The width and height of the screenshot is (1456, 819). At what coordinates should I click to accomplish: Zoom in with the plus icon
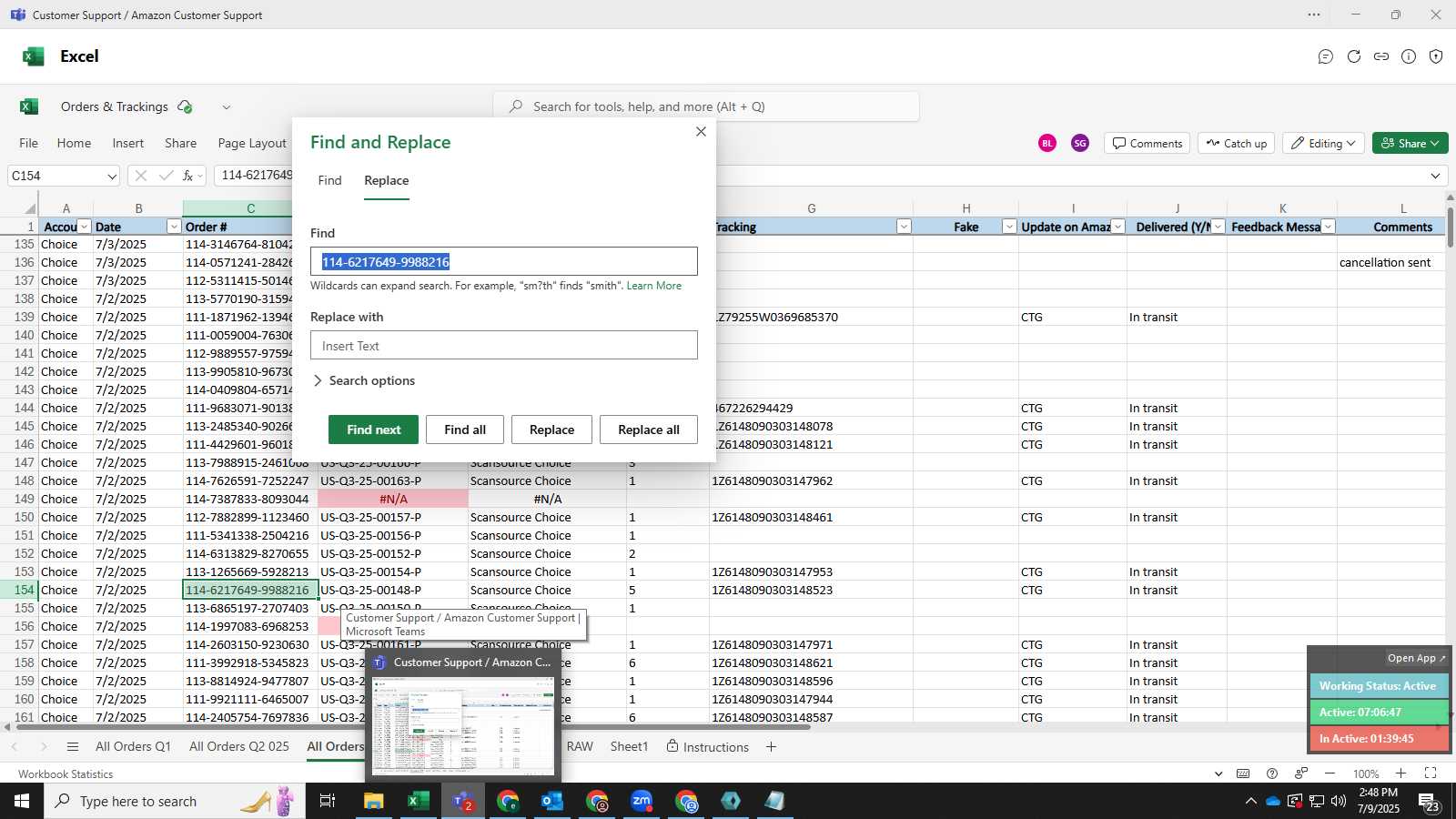click(1400, 773)
